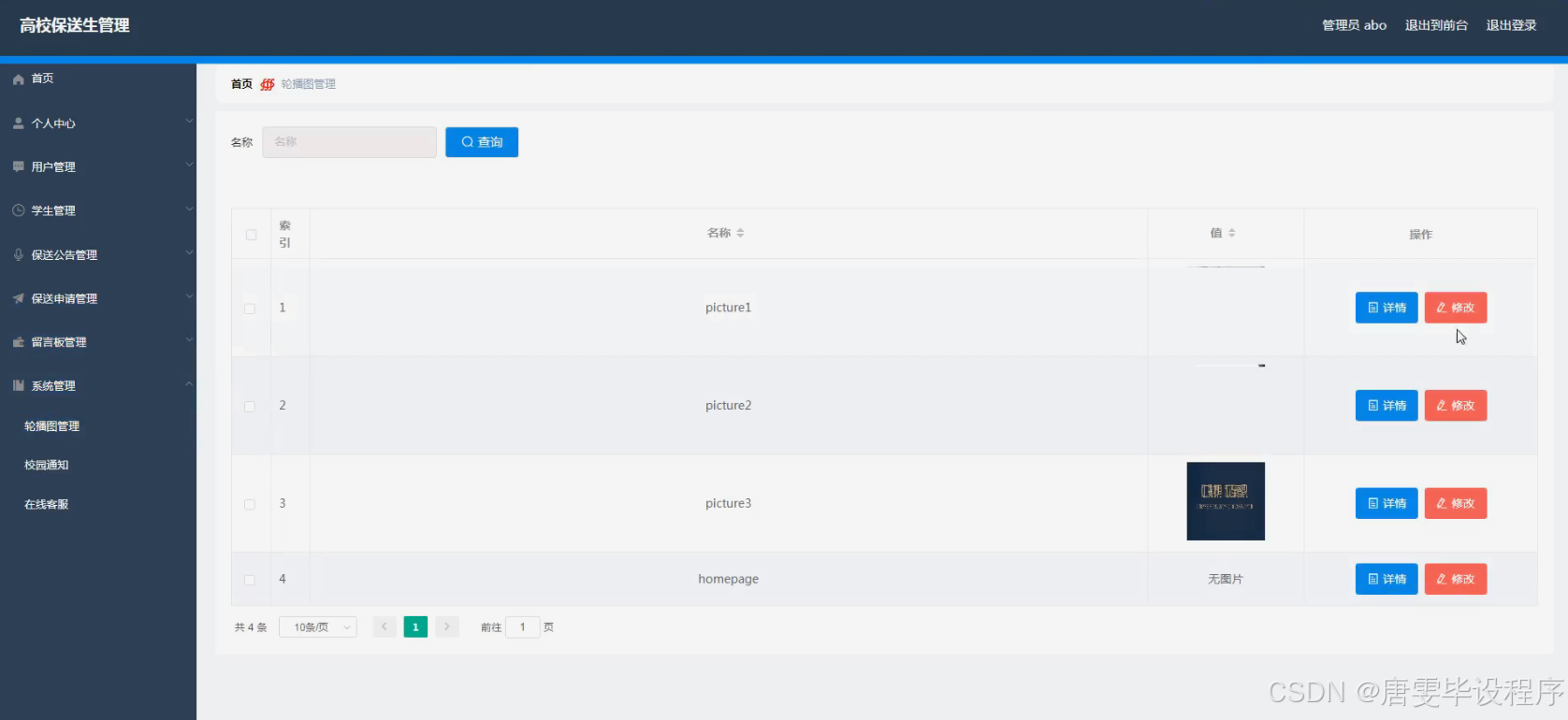Image resolution: width=1568 pixels, height=720 pixels.
Task: Click 修改 for homepage row
Action: pos(1456,579)
